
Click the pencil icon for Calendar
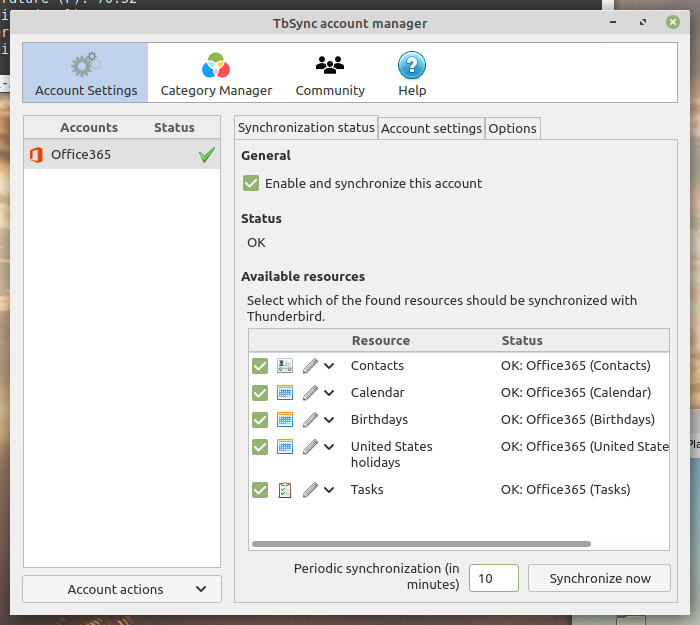(310, 393)
